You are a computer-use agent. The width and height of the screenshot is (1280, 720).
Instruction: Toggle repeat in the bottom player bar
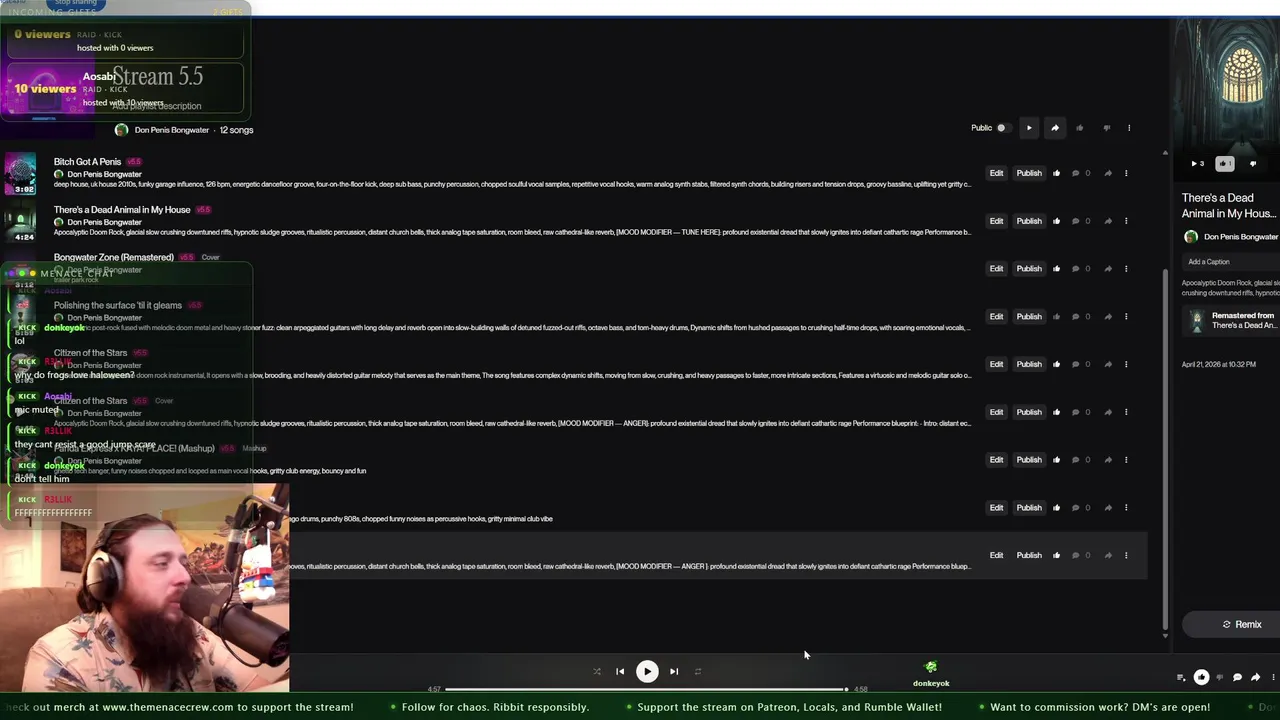698,672
